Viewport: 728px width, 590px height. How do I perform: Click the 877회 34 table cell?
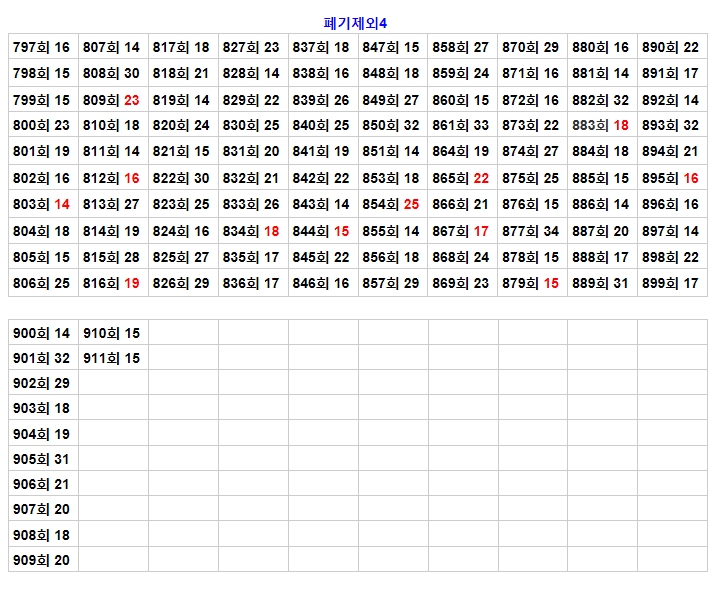tap(531, 231)
